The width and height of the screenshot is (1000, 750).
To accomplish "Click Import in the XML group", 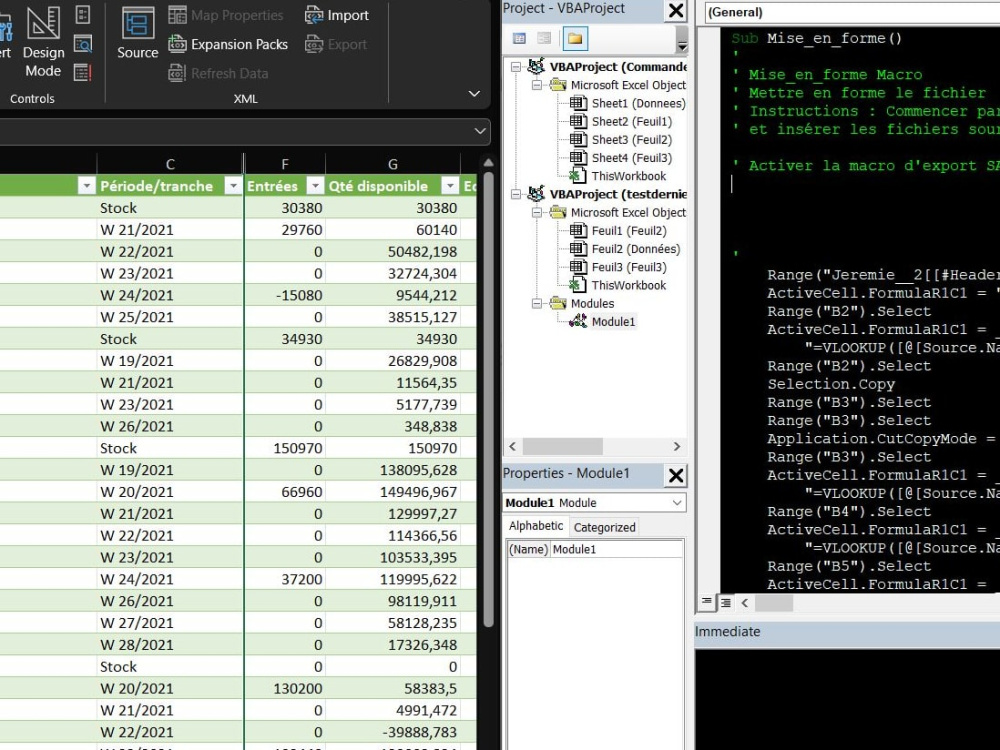I will point(337,15).
